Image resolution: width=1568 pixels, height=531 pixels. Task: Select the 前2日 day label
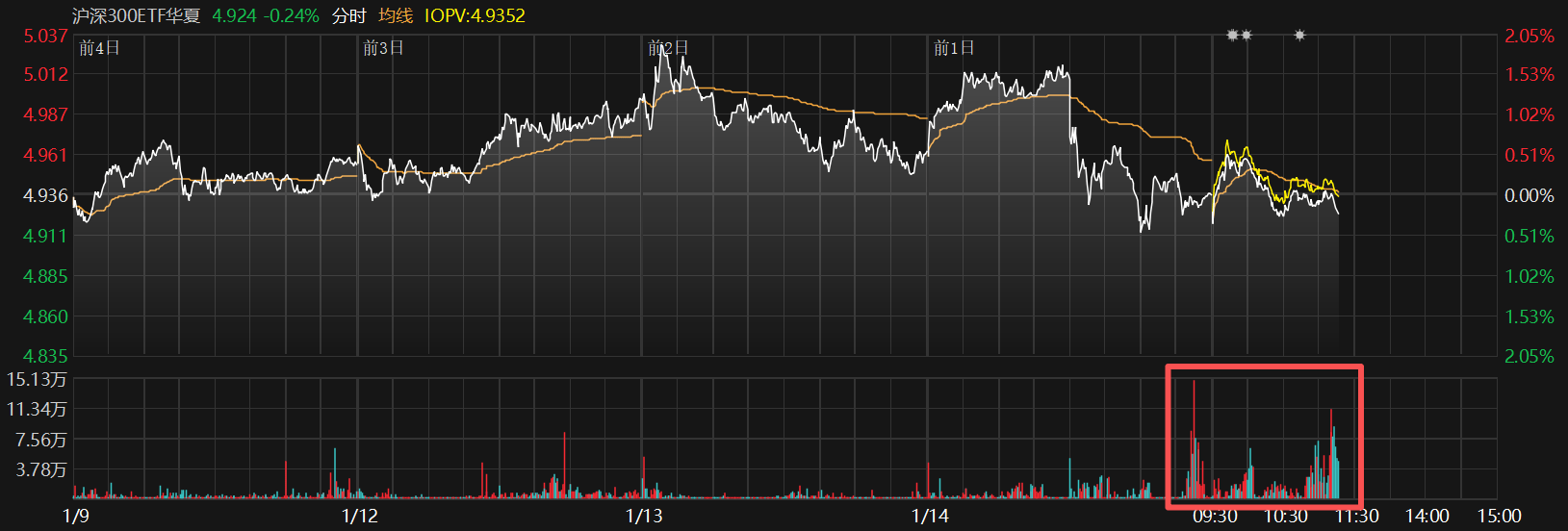click(x=668, y=48)
